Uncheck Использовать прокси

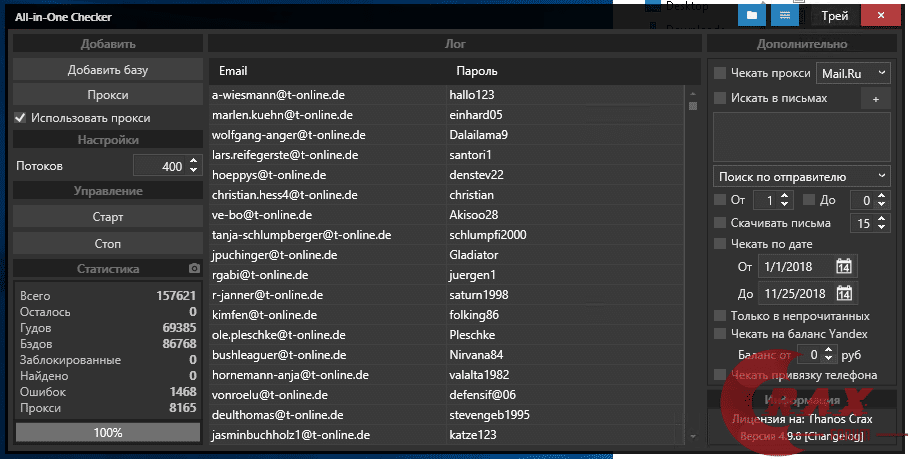pyautogui.click(x=20, y=118)
